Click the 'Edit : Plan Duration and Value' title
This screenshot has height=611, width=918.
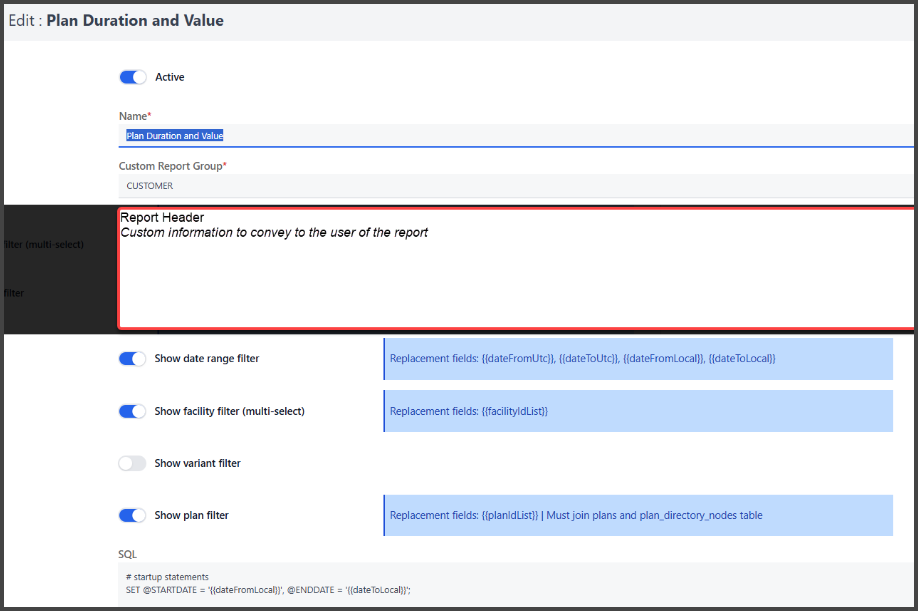coord(116,20)
